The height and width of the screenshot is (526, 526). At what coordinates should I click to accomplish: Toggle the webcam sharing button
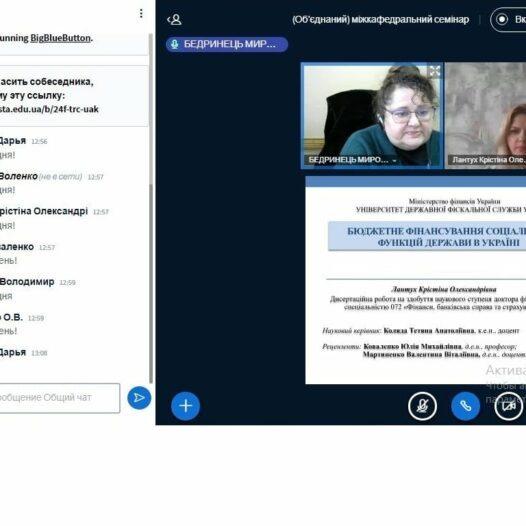click(509, 406)
